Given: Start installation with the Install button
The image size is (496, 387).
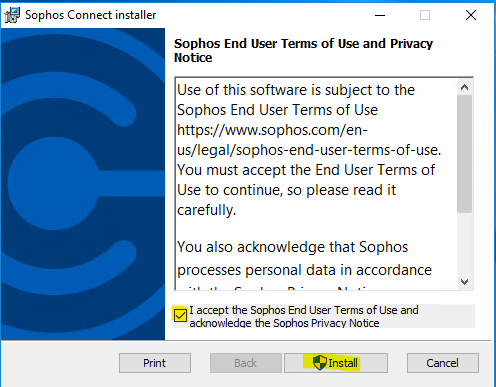Looking at the screenshot, I should tap(336, 363).
